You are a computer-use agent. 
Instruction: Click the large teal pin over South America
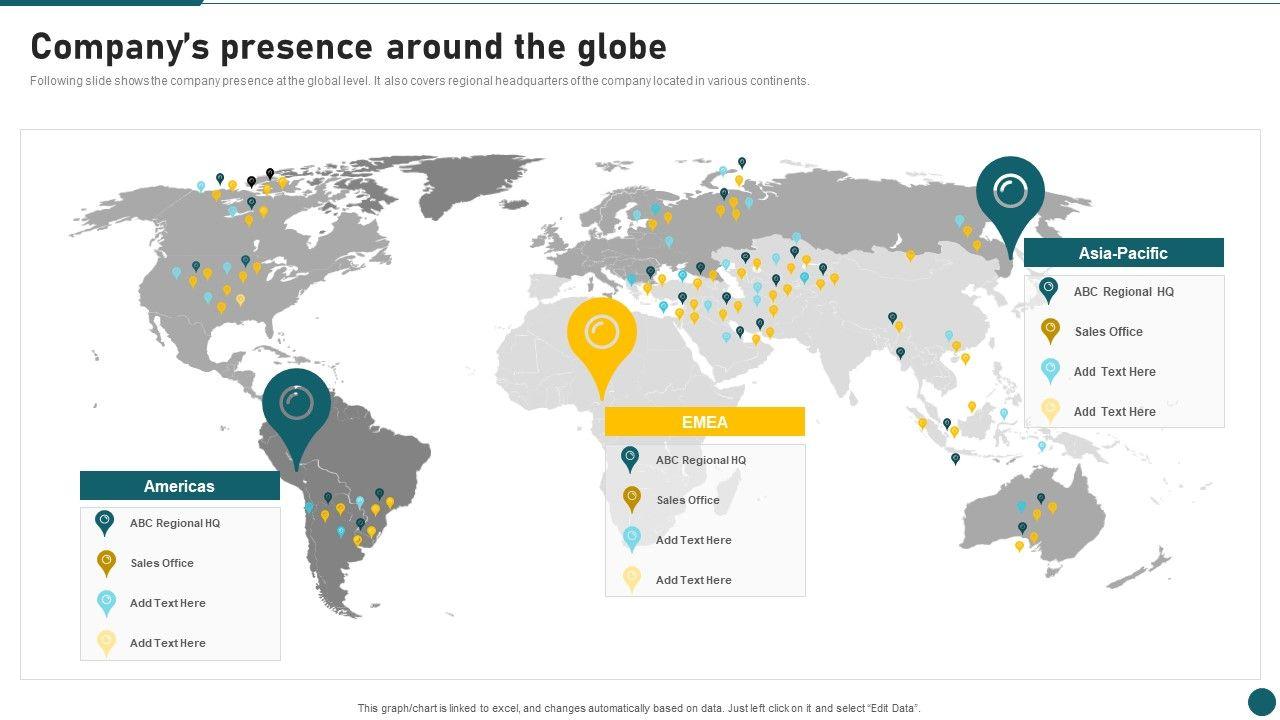click(296, 407)
